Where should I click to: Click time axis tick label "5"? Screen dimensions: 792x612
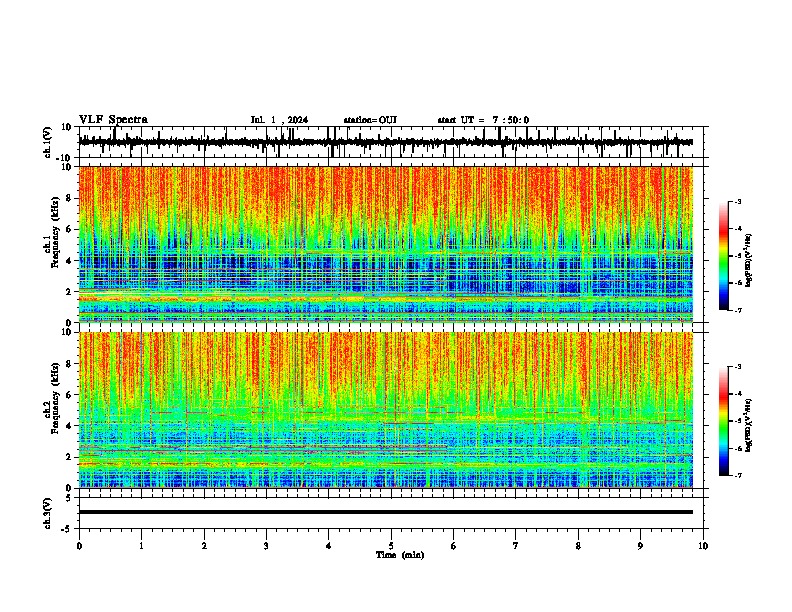click(391, 546)
